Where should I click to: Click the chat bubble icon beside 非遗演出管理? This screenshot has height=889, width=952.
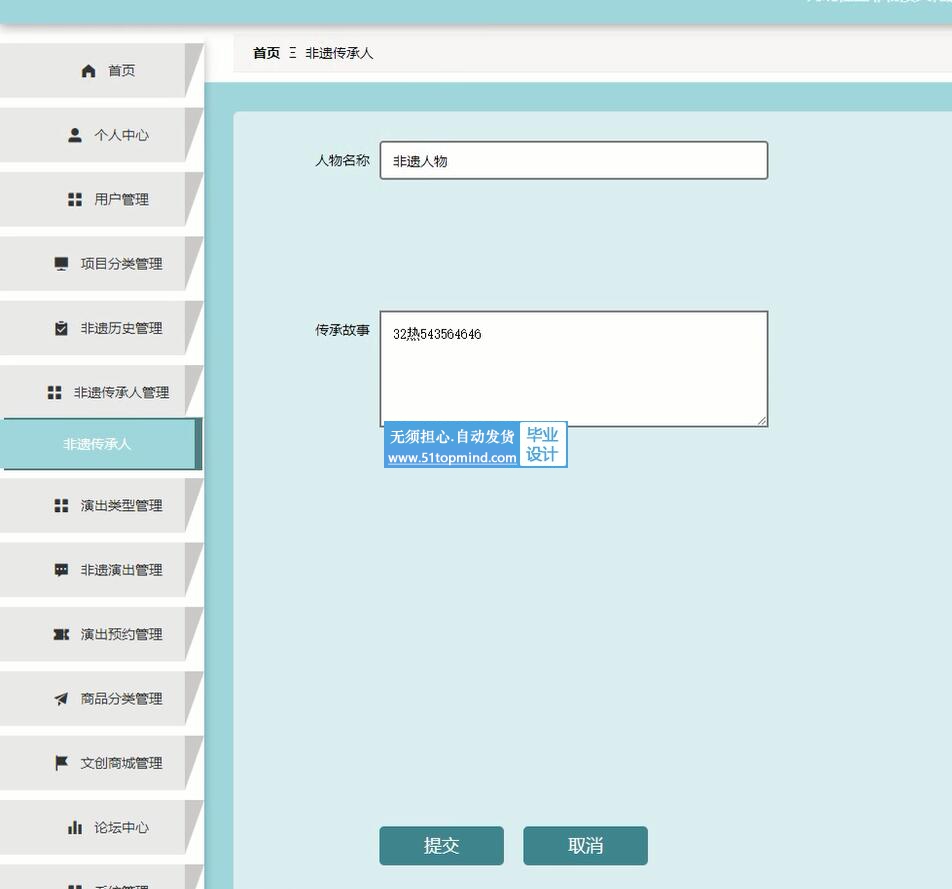click(x=61, y=570)
